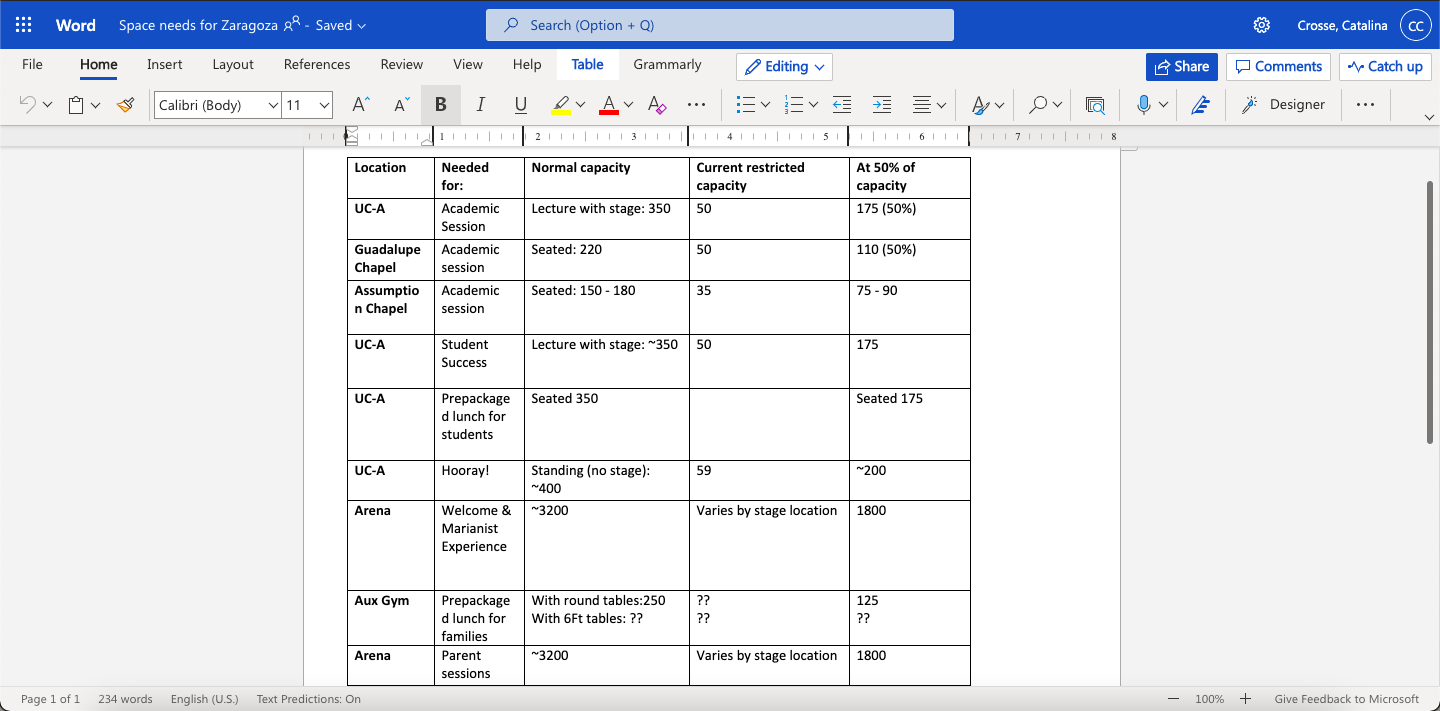Open the app launcher waffle icon
Viewport: 1440px width, 711px height.
point(24,25)
